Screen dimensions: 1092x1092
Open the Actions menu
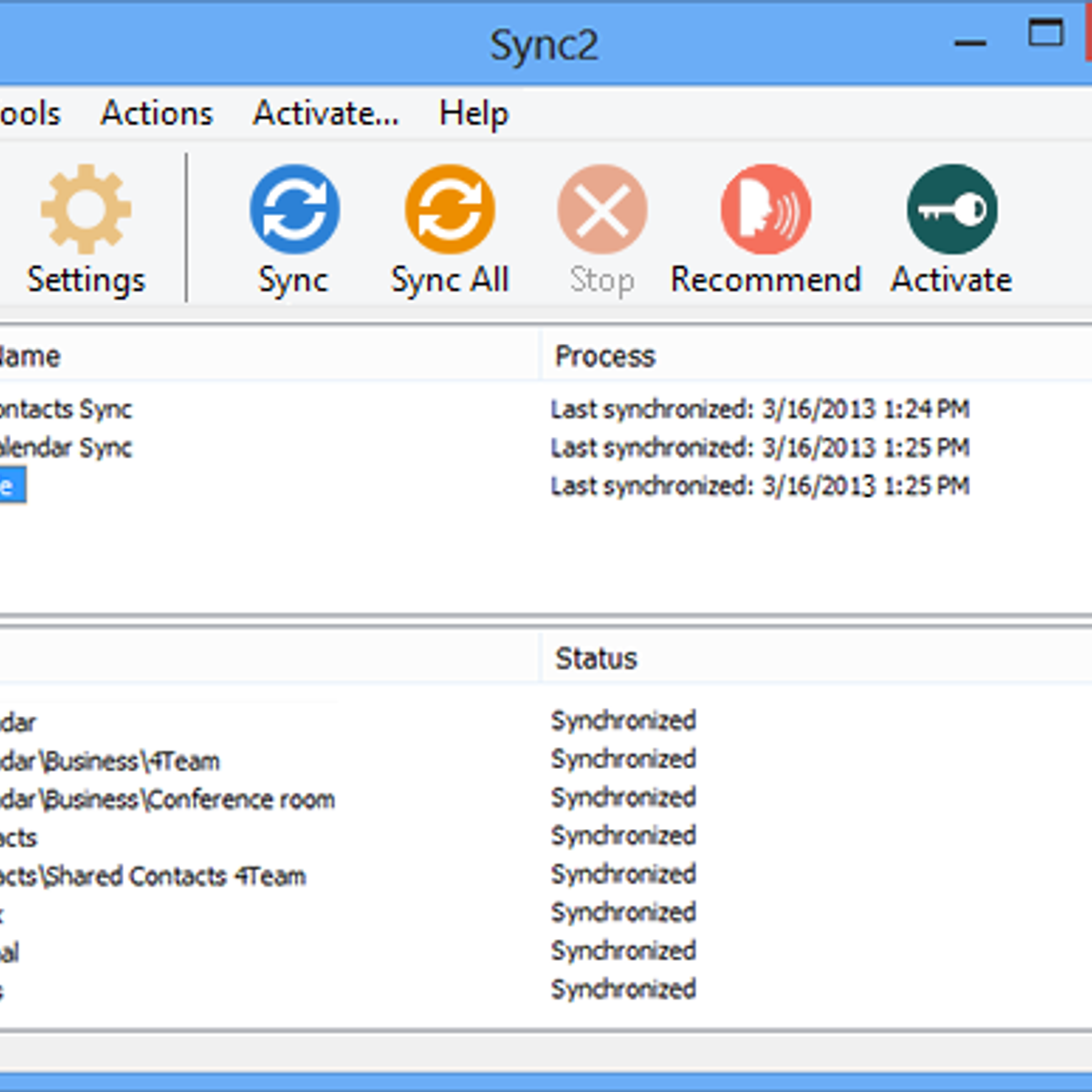click(157, 114)
